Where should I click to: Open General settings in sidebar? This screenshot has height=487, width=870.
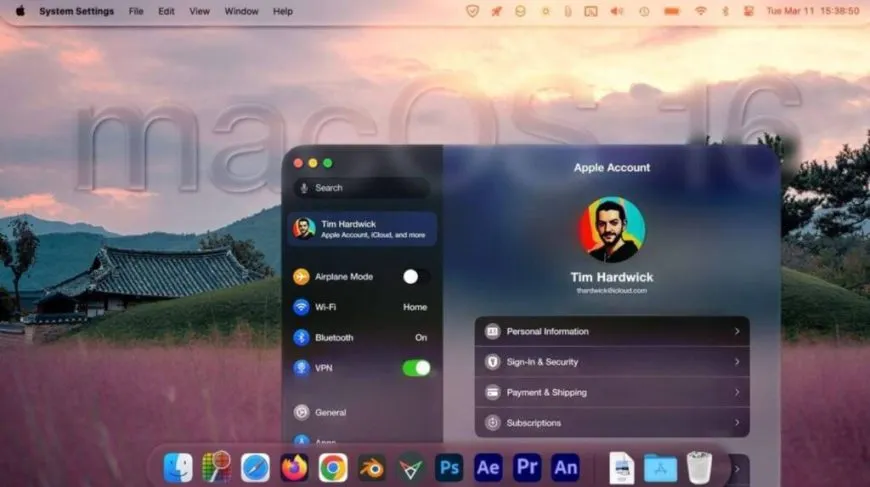coord(362,412)
